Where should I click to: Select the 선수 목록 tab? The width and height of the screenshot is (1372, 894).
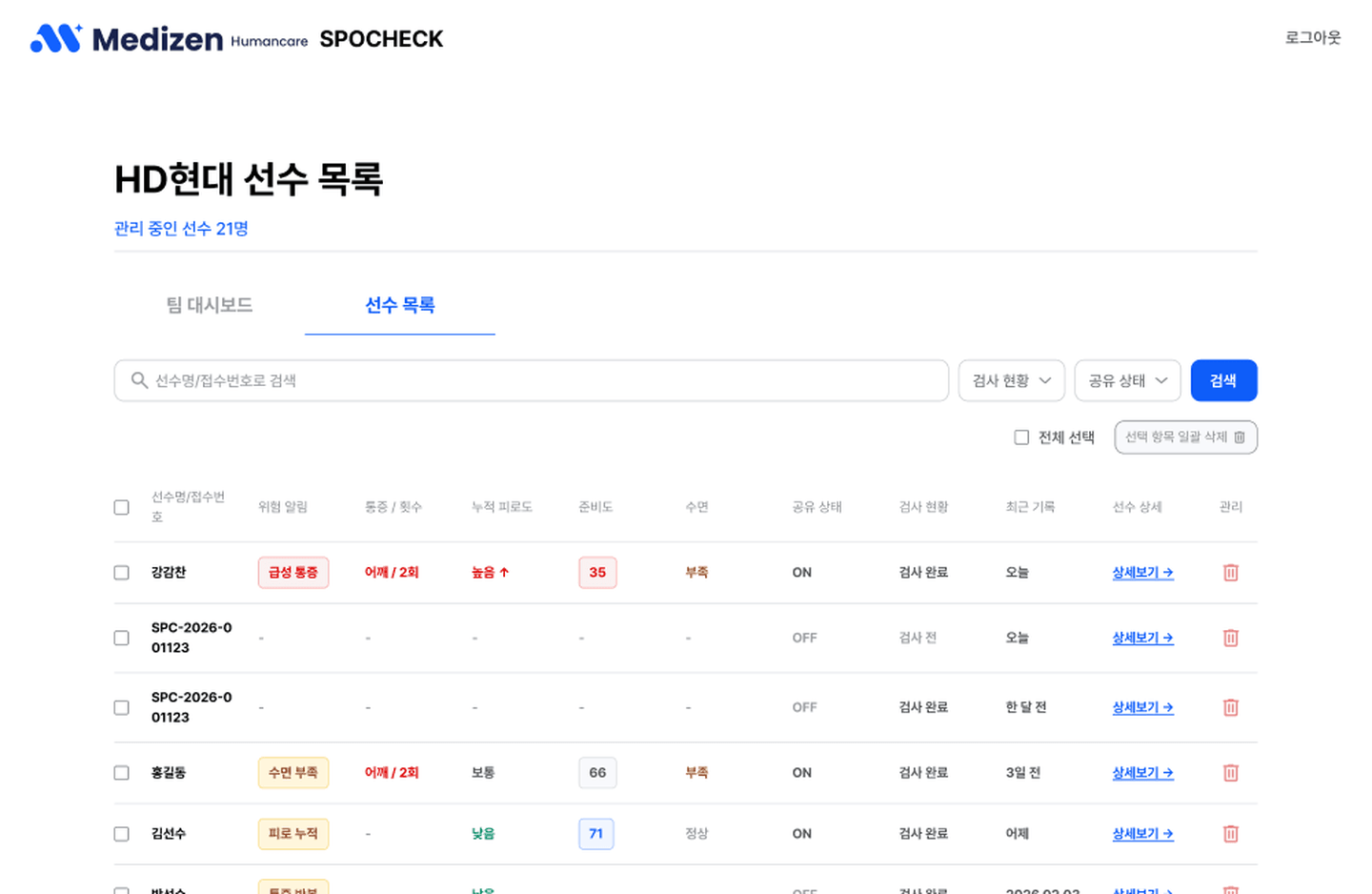coord(400,305)
